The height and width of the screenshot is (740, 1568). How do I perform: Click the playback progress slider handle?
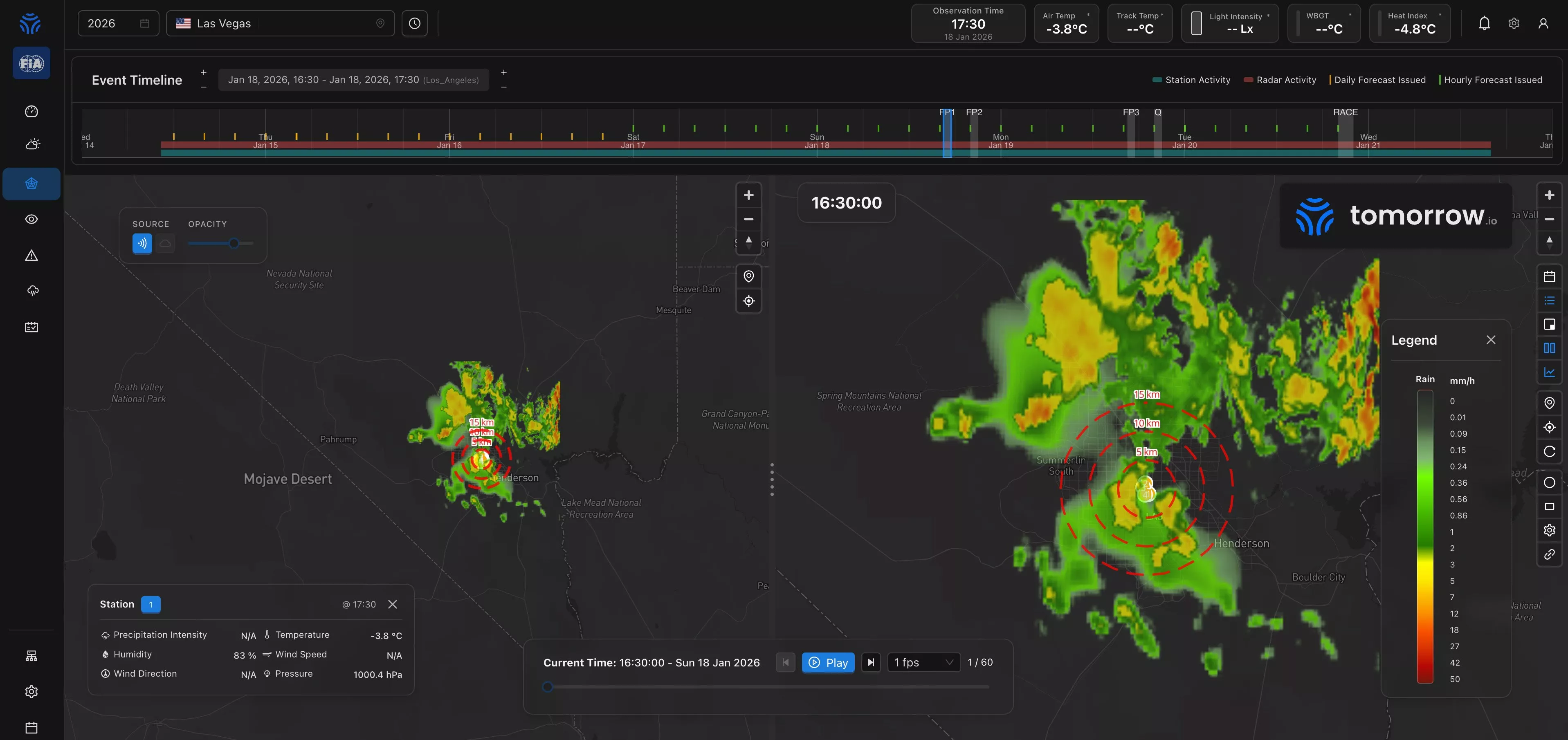coord(547,686)
